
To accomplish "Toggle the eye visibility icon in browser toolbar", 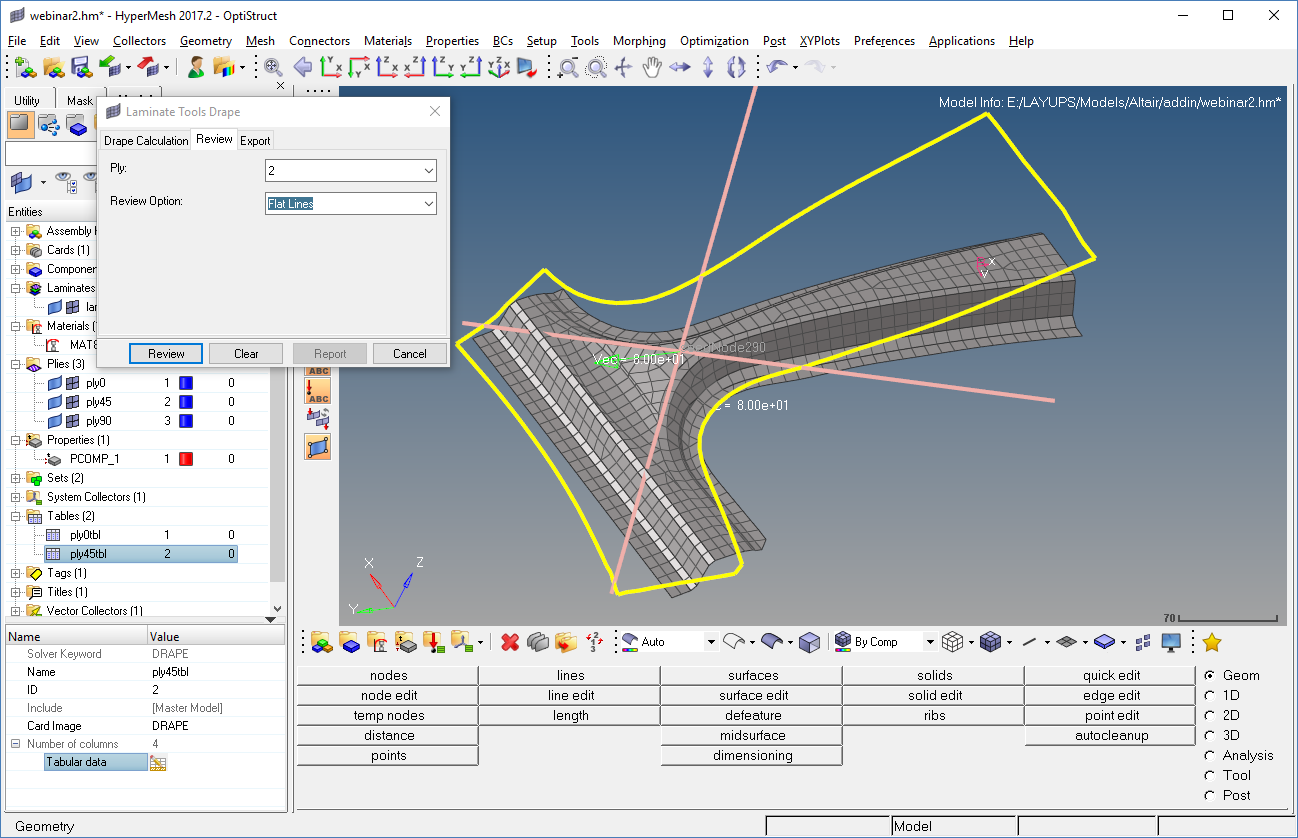I will point(64,182).
